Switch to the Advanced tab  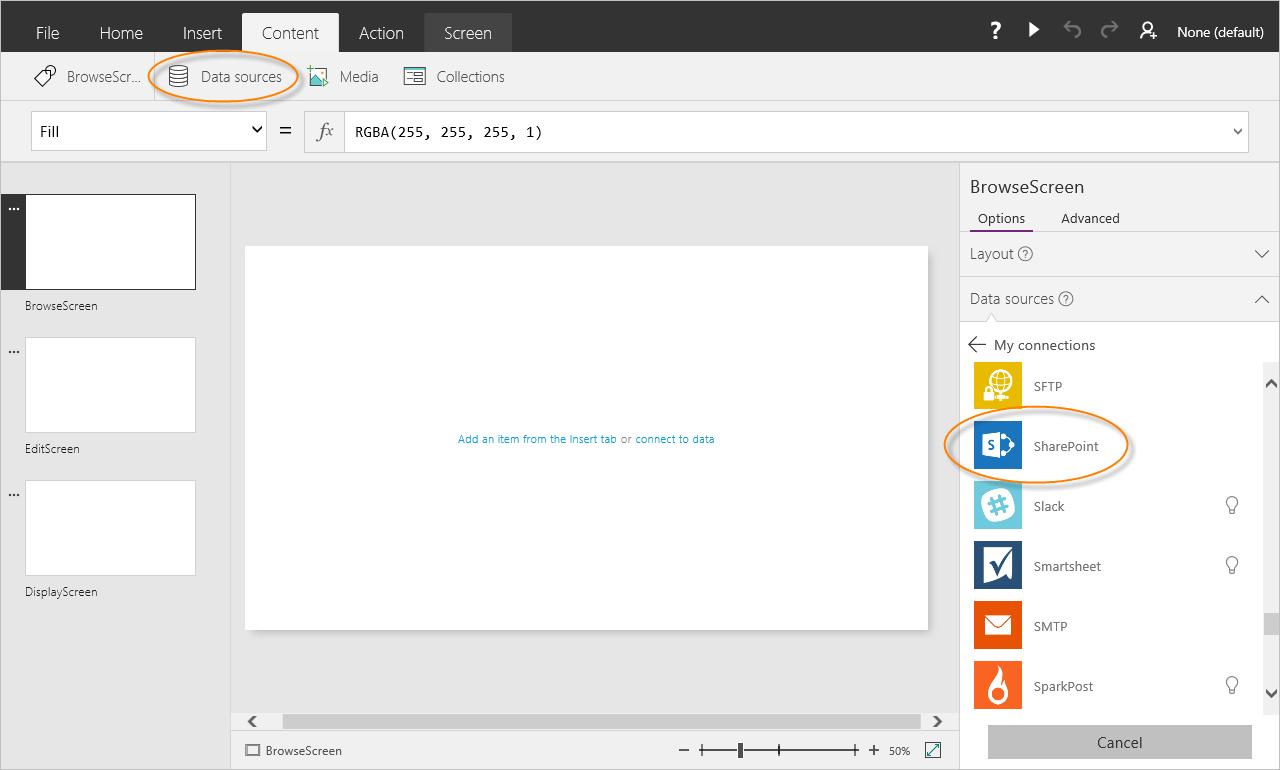1089,218
